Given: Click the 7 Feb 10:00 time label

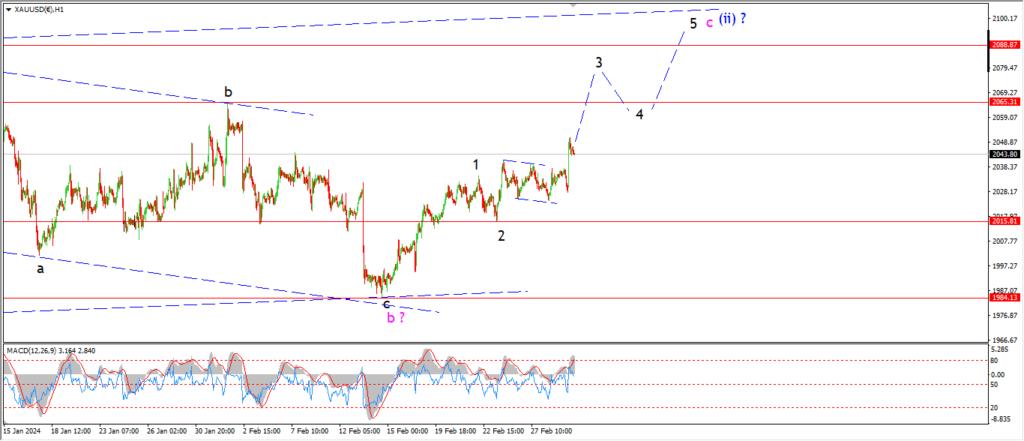Looking at the screenshot, I should coord(310,431).
